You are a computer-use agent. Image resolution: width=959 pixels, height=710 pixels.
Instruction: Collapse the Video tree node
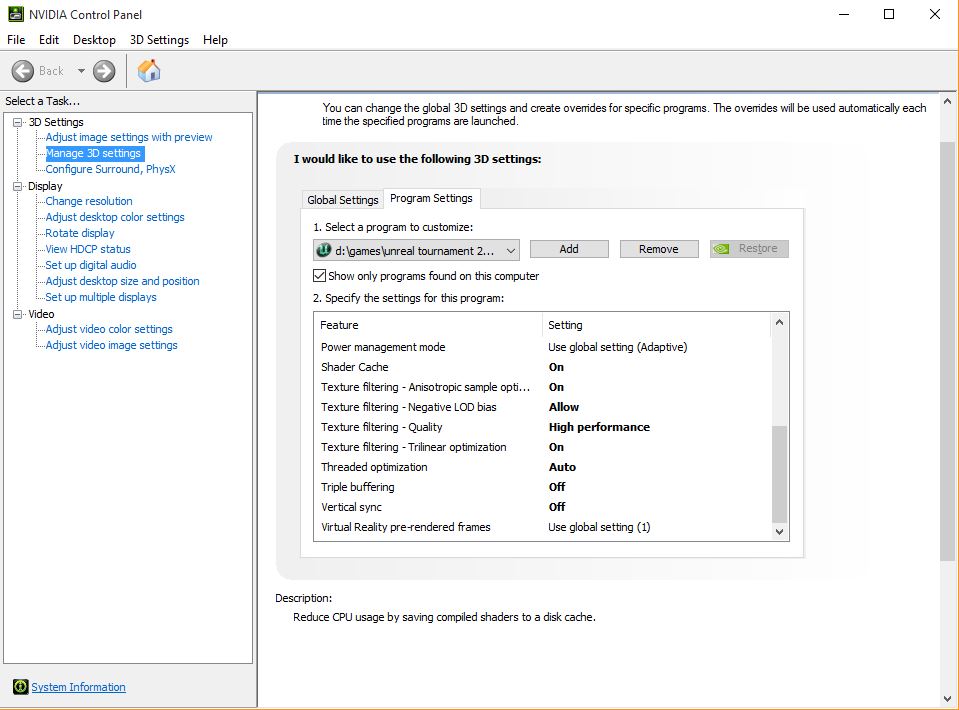(17, 314)
